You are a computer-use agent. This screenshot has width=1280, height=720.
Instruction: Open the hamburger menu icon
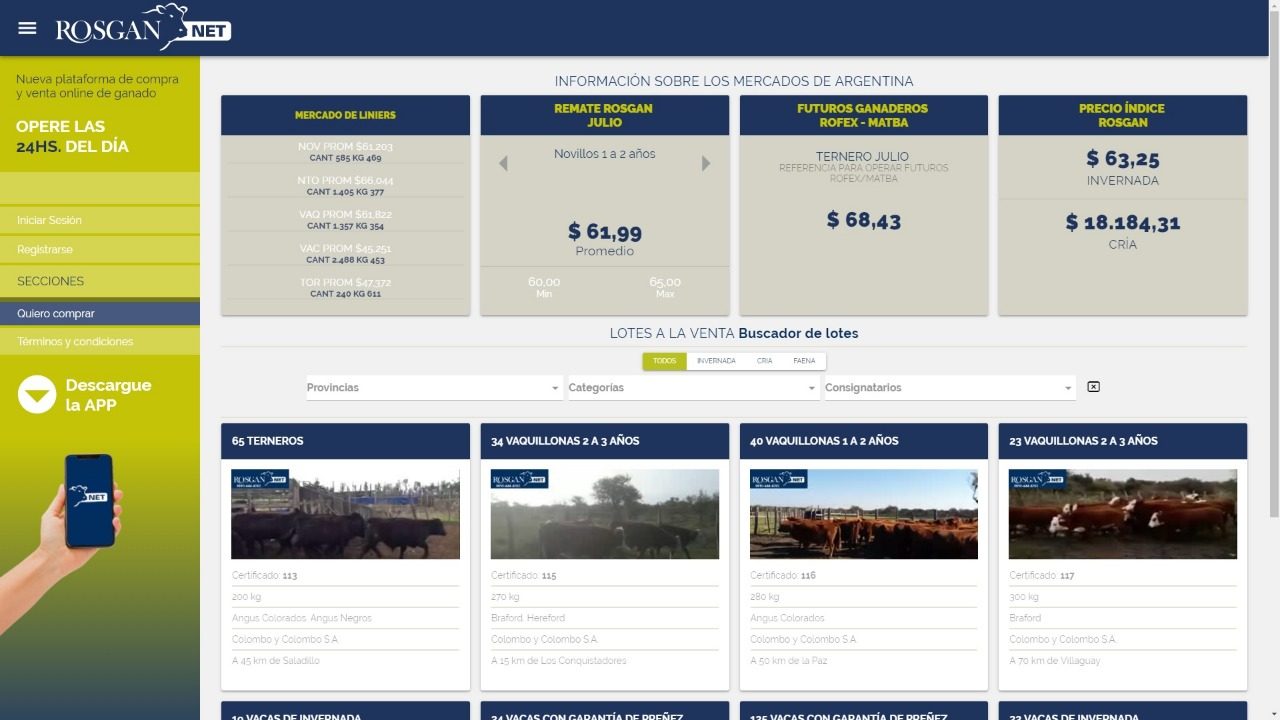27,28
